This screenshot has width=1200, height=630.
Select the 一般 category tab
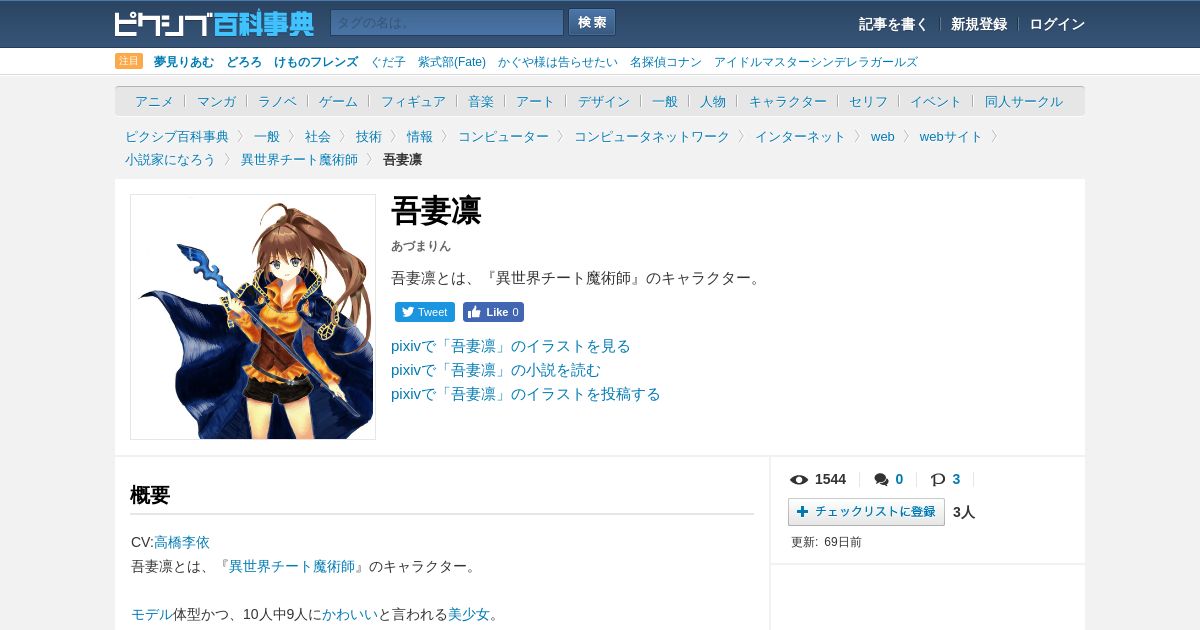pyautogui.click(x=665, y=101)
